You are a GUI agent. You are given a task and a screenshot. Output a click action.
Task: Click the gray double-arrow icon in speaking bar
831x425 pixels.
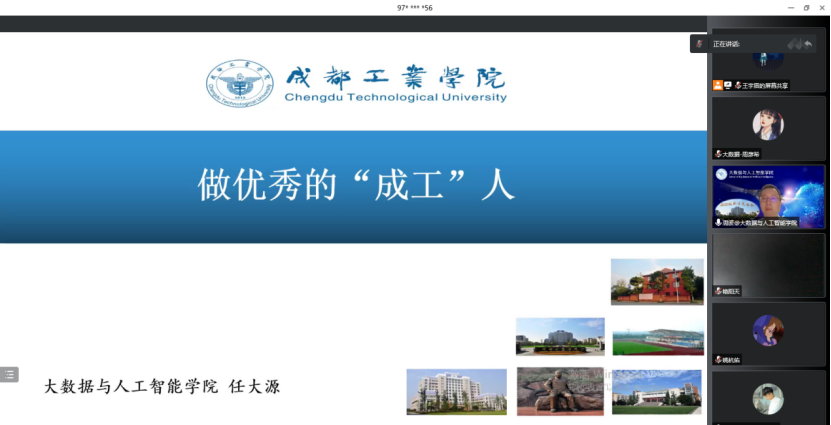click(794, 44)
